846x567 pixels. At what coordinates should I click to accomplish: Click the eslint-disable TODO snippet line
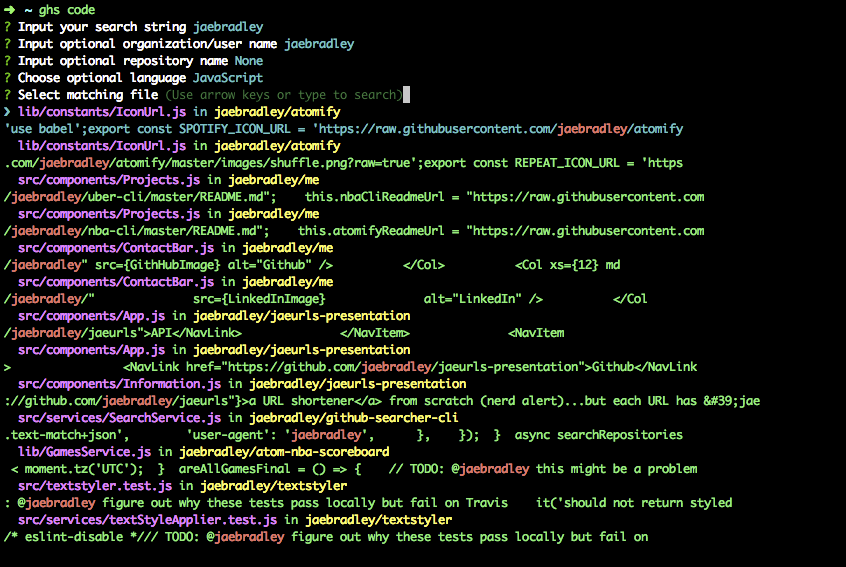[326, 537]
